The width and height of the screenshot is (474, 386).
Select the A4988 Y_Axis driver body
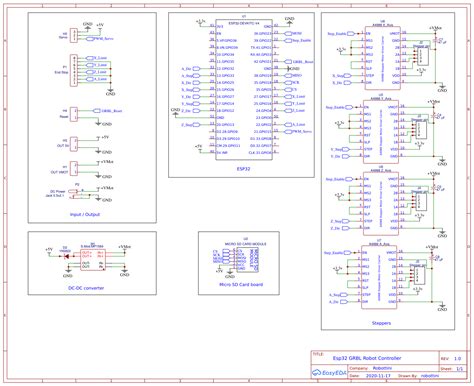click(381, 132)
